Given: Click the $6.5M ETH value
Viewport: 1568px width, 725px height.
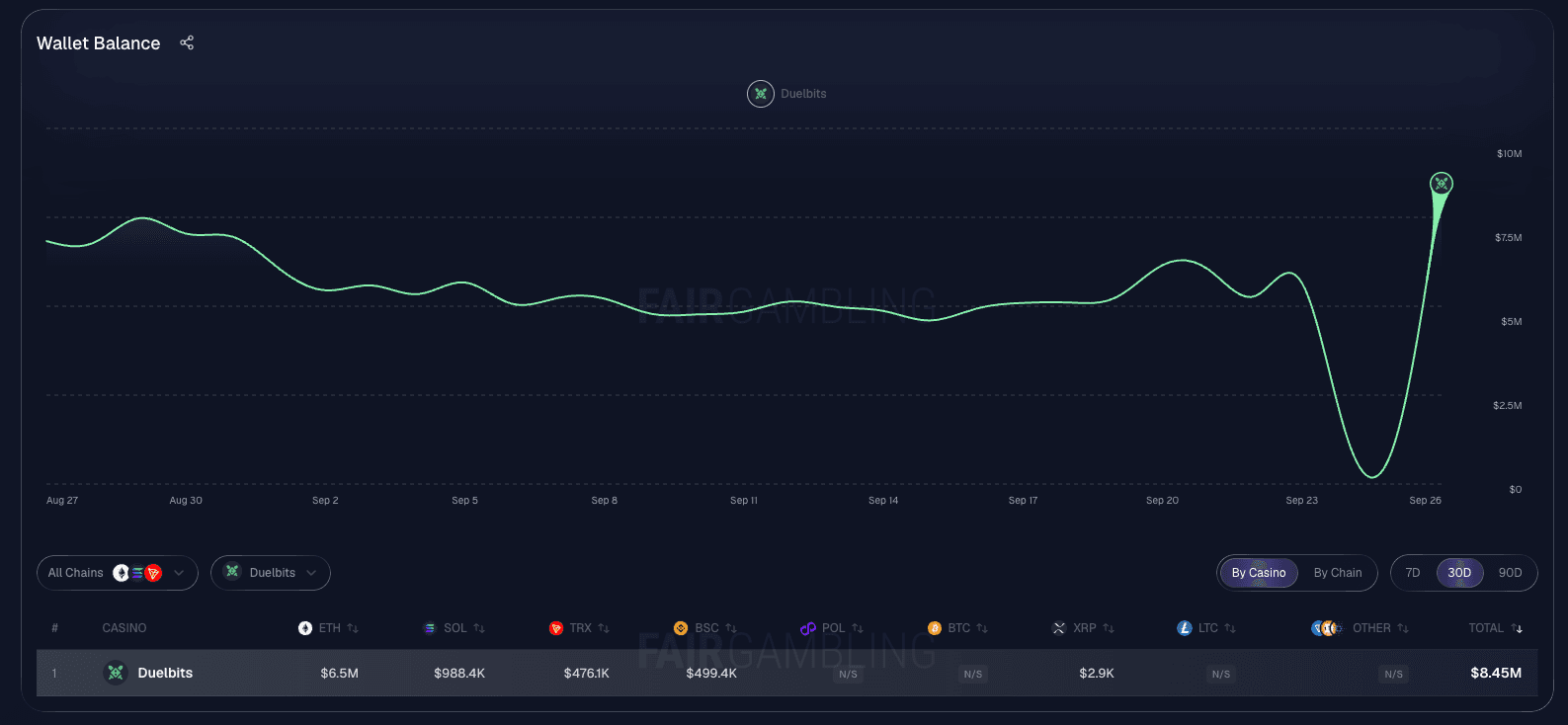Looking at the screenshot, I should click(339, 674).
